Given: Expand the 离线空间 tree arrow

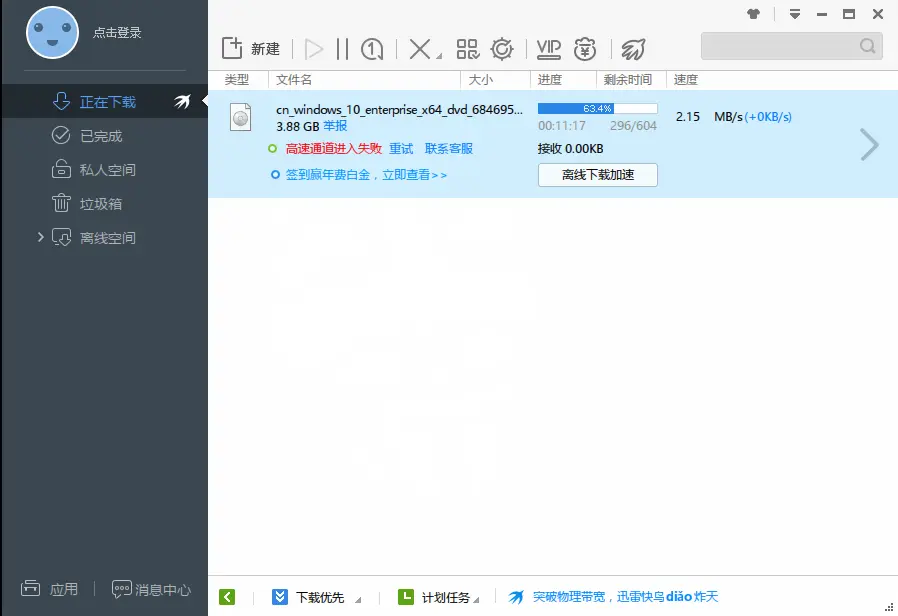Looking at the screenshot, I should pos(40,237).
